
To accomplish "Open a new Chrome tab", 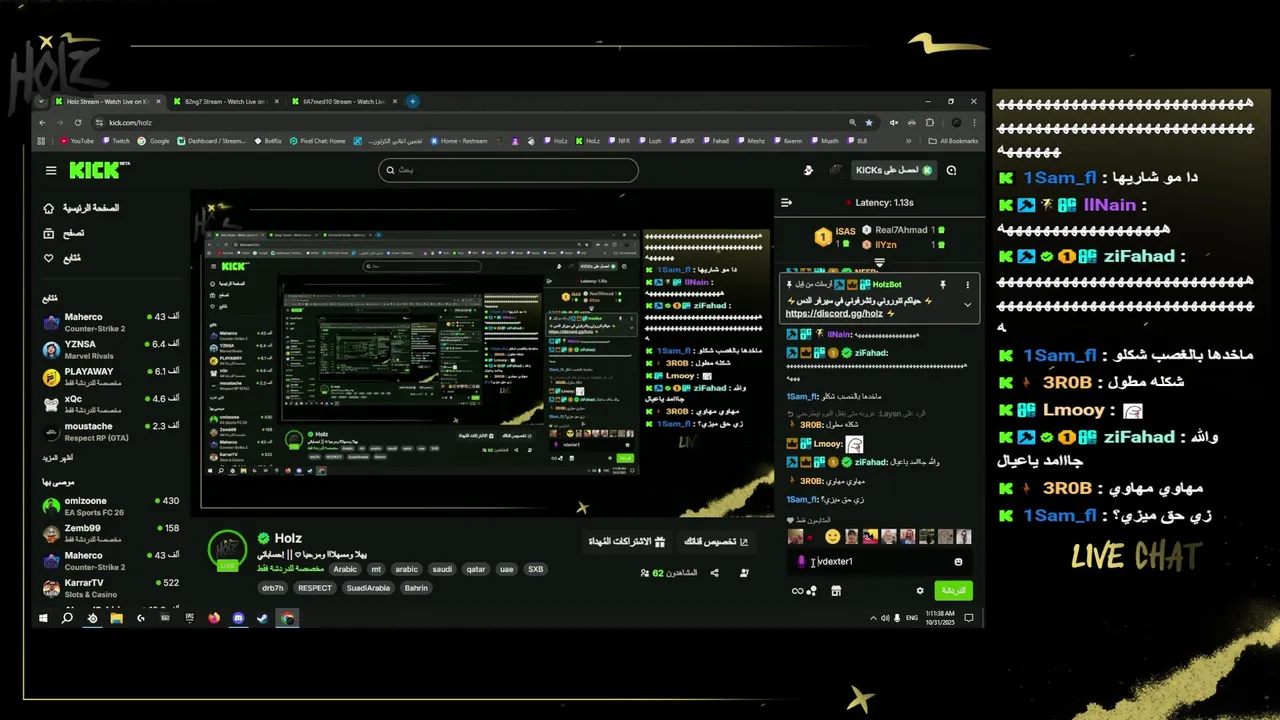I will click(x=412, y=101).
